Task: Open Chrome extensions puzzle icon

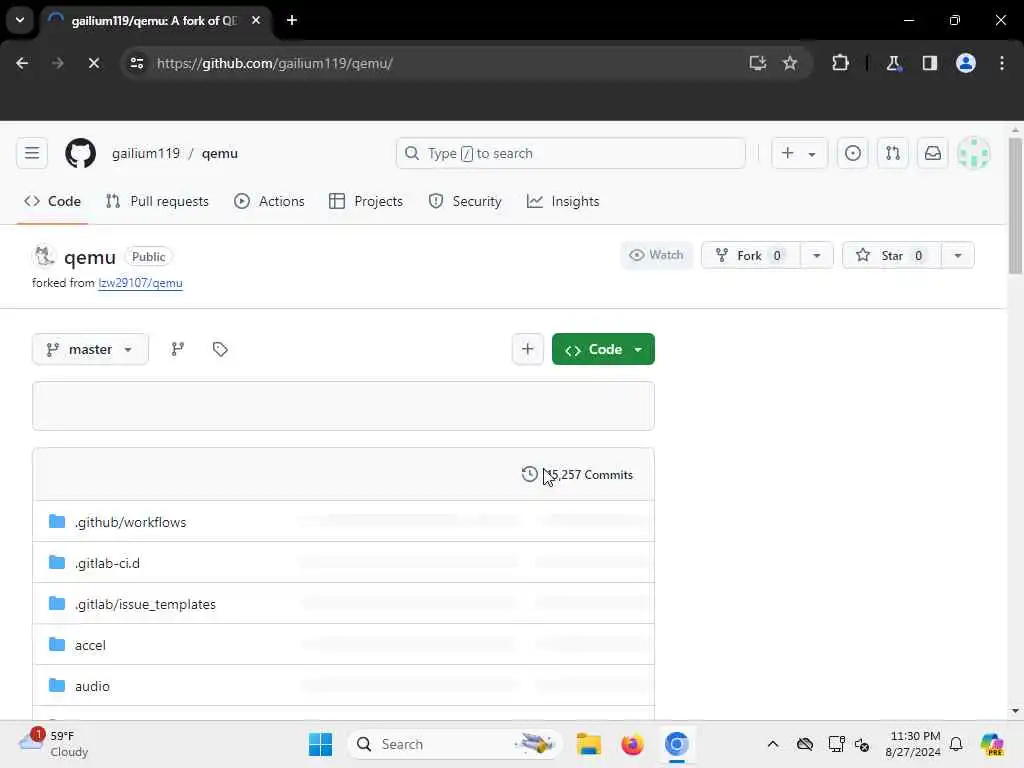Action: [840, 63]
